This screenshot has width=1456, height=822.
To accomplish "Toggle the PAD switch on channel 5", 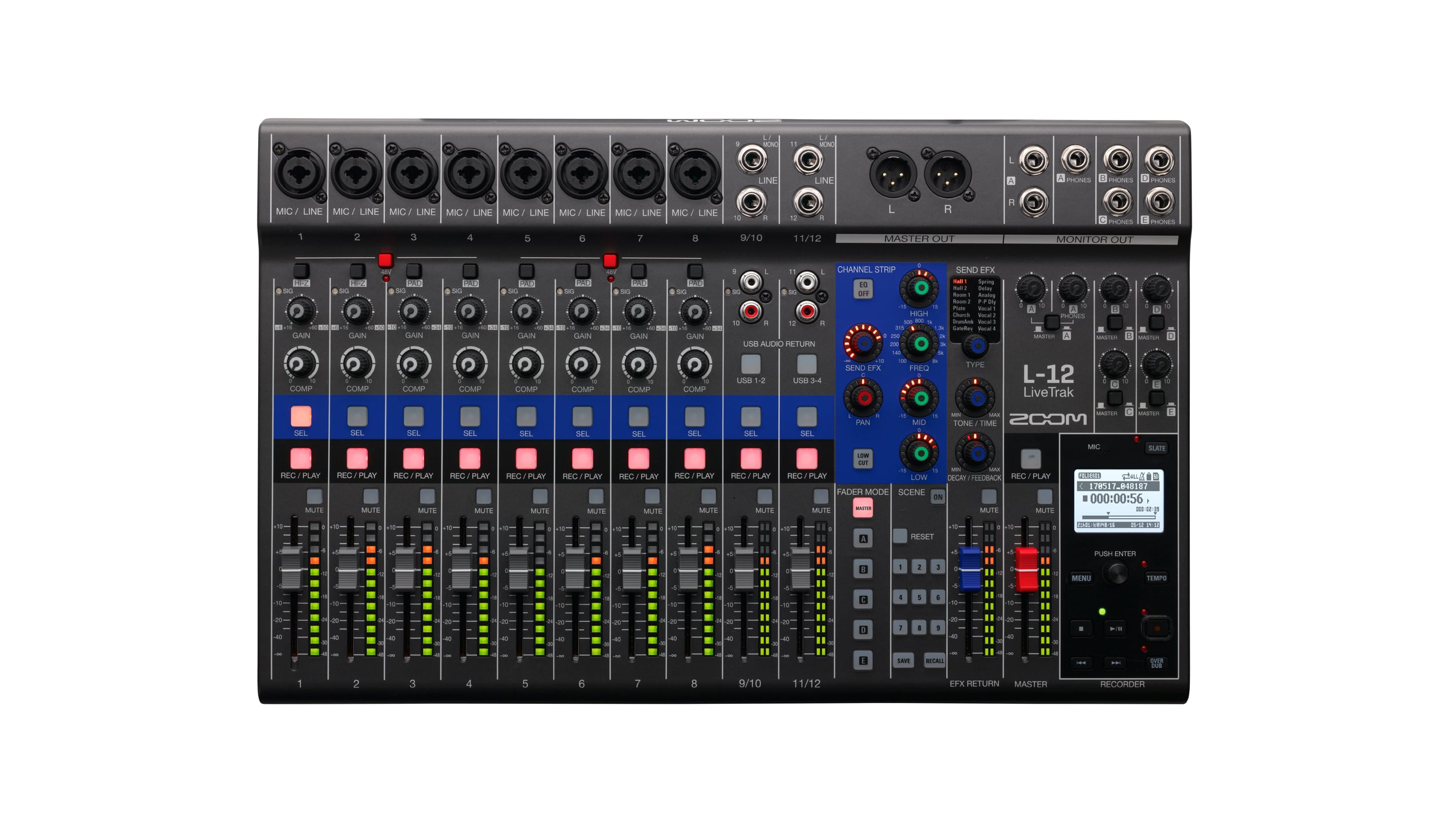I will click(526, 270).
